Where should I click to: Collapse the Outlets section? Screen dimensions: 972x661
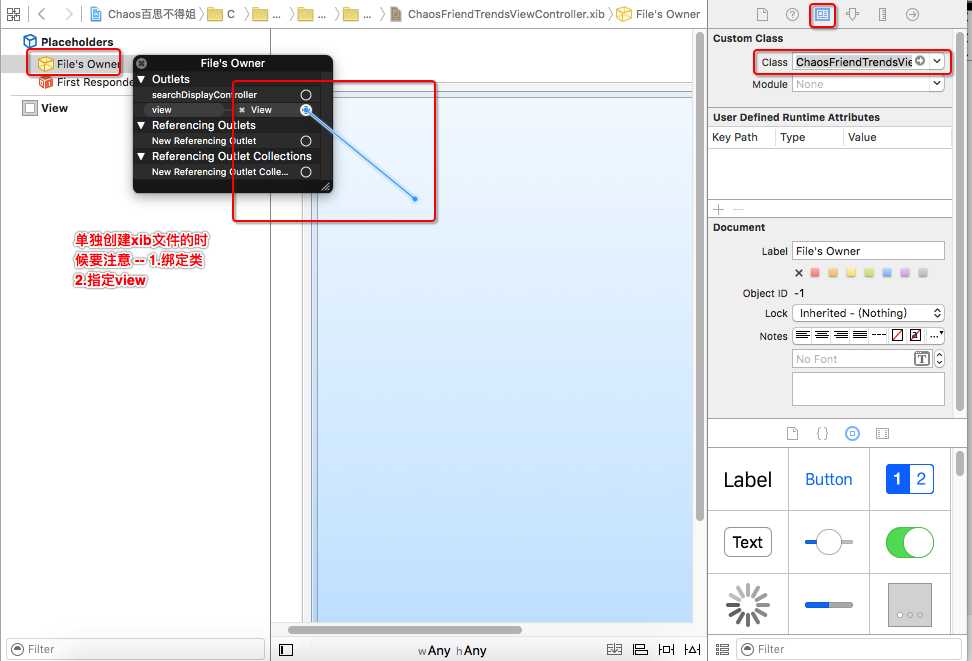[141, 79]
